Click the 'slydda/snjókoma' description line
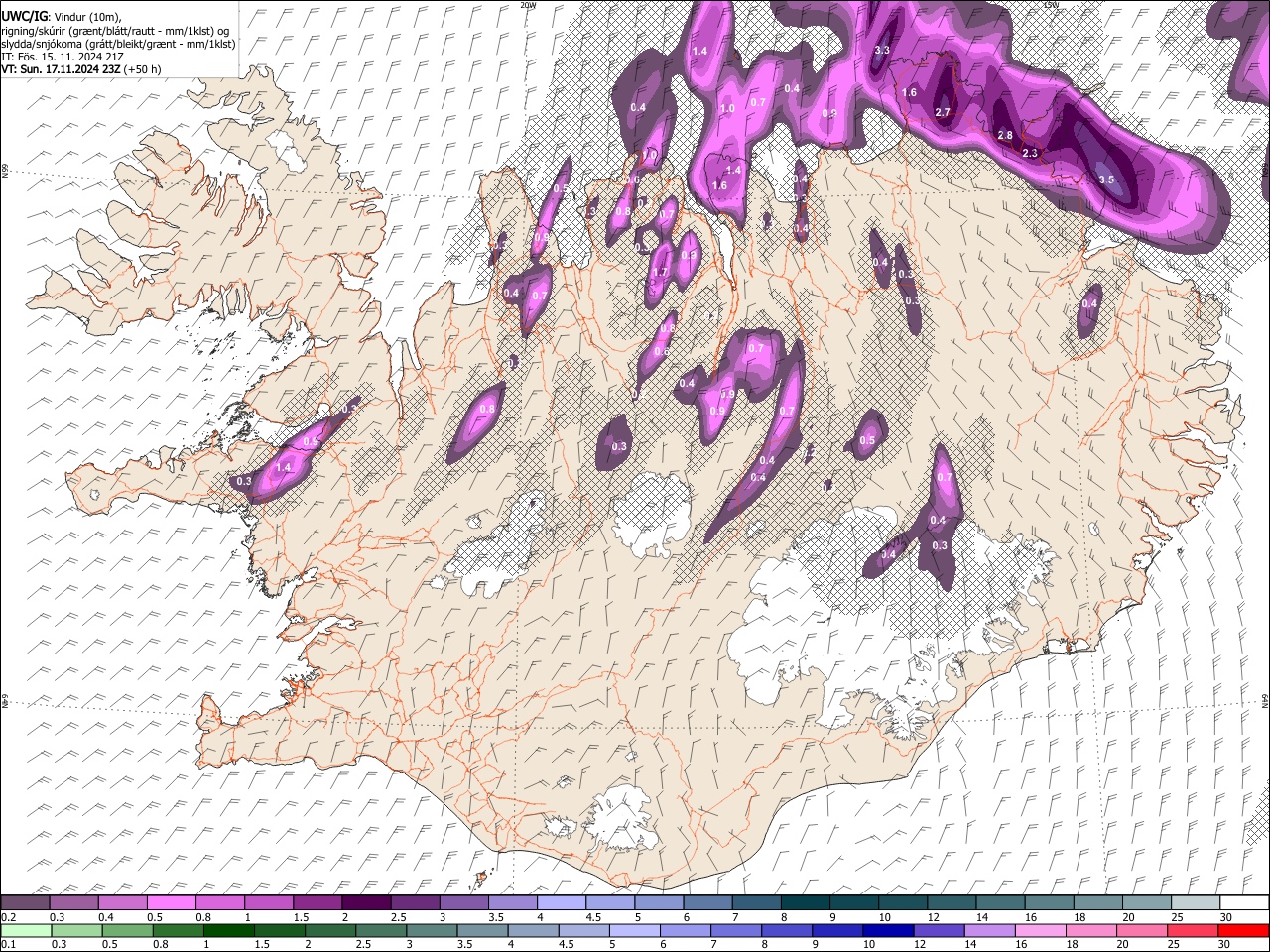The width and height of the screenshot is (1270, 952). 118,44
